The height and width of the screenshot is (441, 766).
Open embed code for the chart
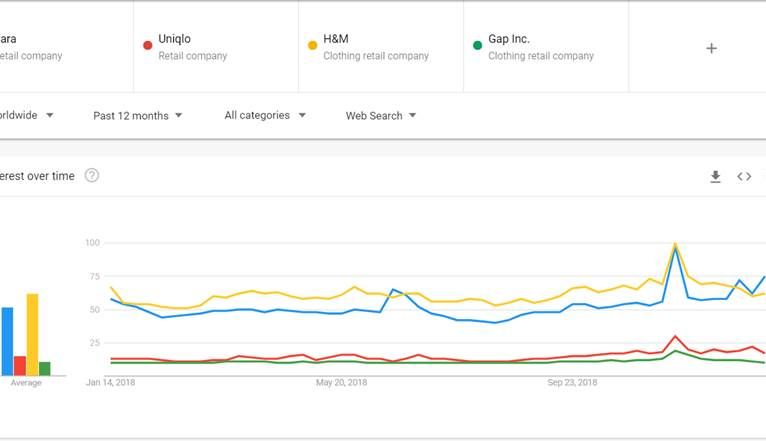tap(744, 177)
